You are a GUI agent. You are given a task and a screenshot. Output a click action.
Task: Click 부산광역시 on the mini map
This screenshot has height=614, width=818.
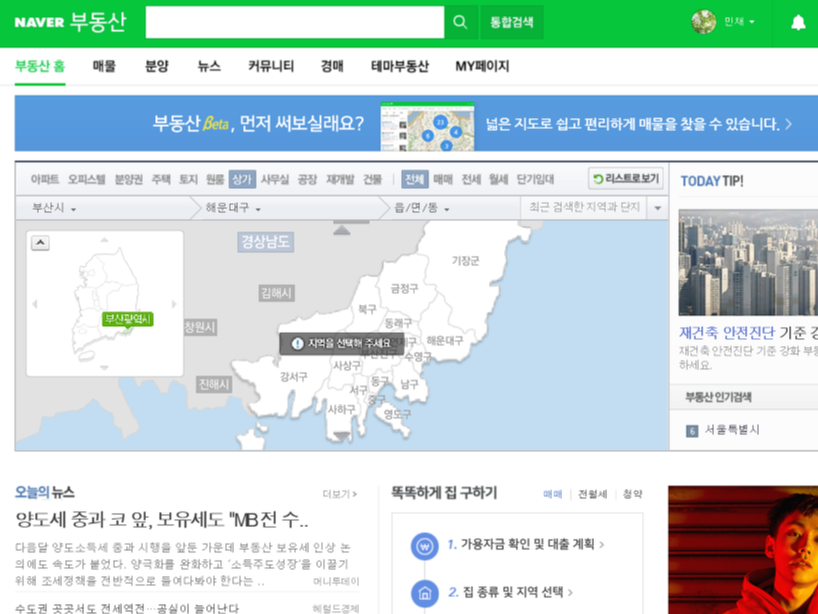(x=127, y=319)
